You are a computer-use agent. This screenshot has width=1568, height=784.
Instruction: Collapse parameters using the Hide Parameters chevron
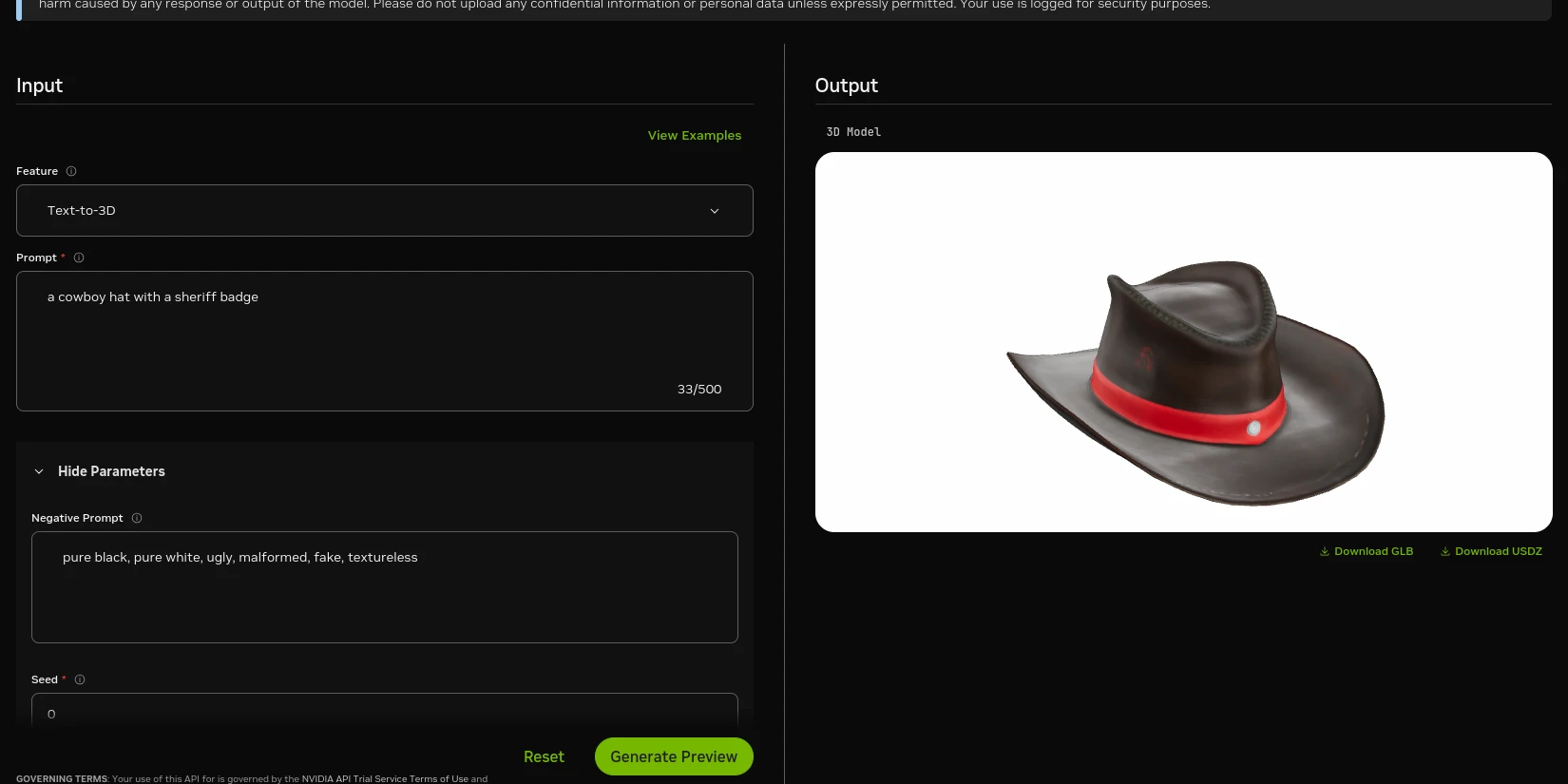tap(39, 471)
